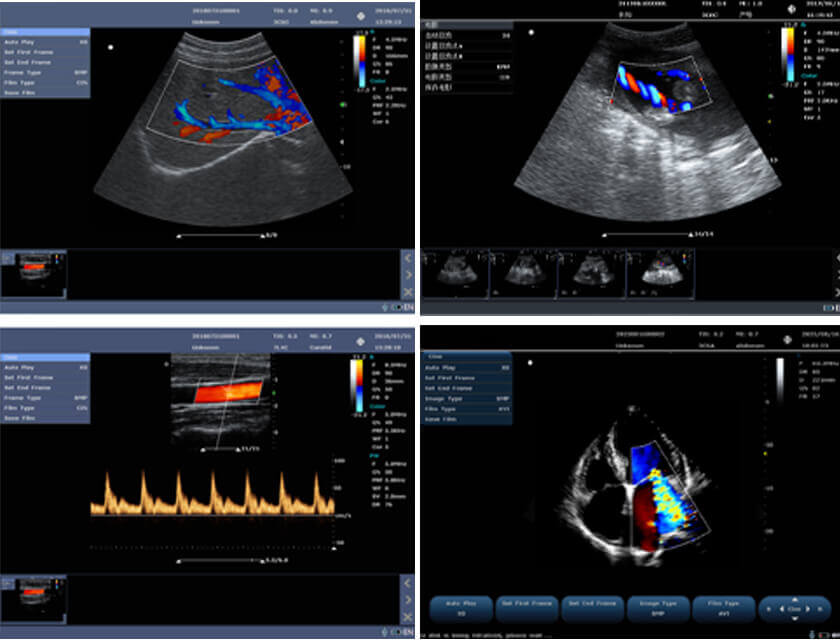840x640 pixels.
Task: Open the second thumbnail in top-right scan strip
Action: pyautogui.click(x=523, y=273)
